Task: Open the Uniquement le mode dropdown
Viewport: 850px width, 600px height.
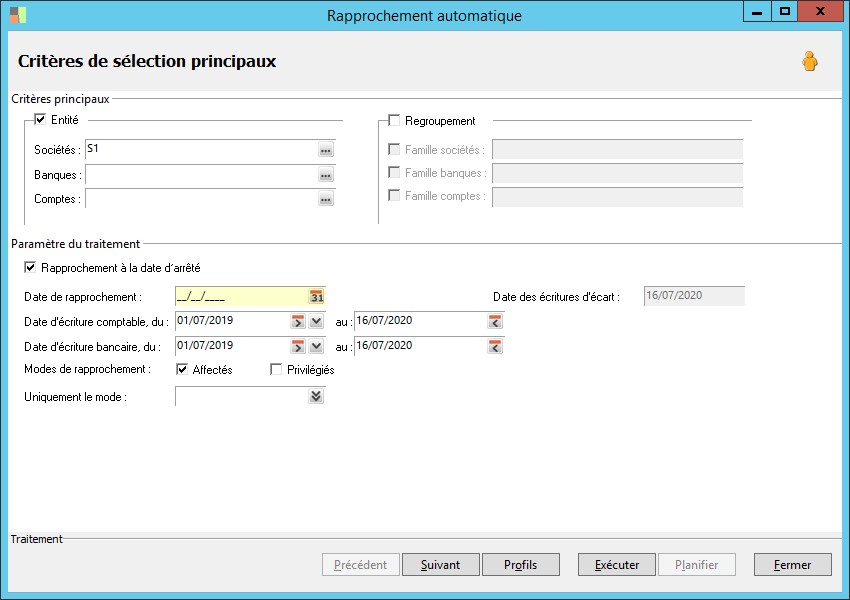Action: click(316, 396)
